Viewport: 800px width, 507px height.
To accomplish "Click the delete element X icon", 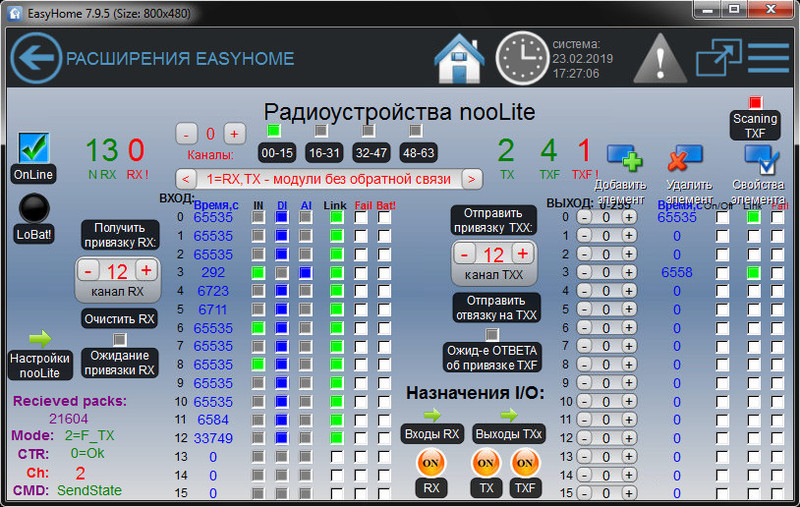I will coord(685,158).
